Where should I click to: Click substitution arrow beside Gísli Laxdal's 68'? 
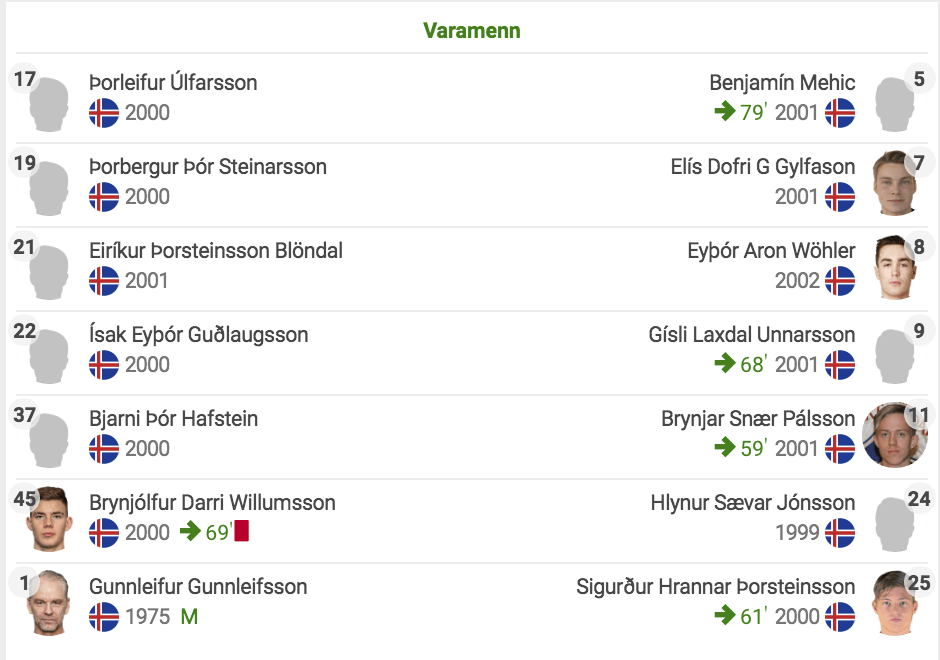click(725, 363)
